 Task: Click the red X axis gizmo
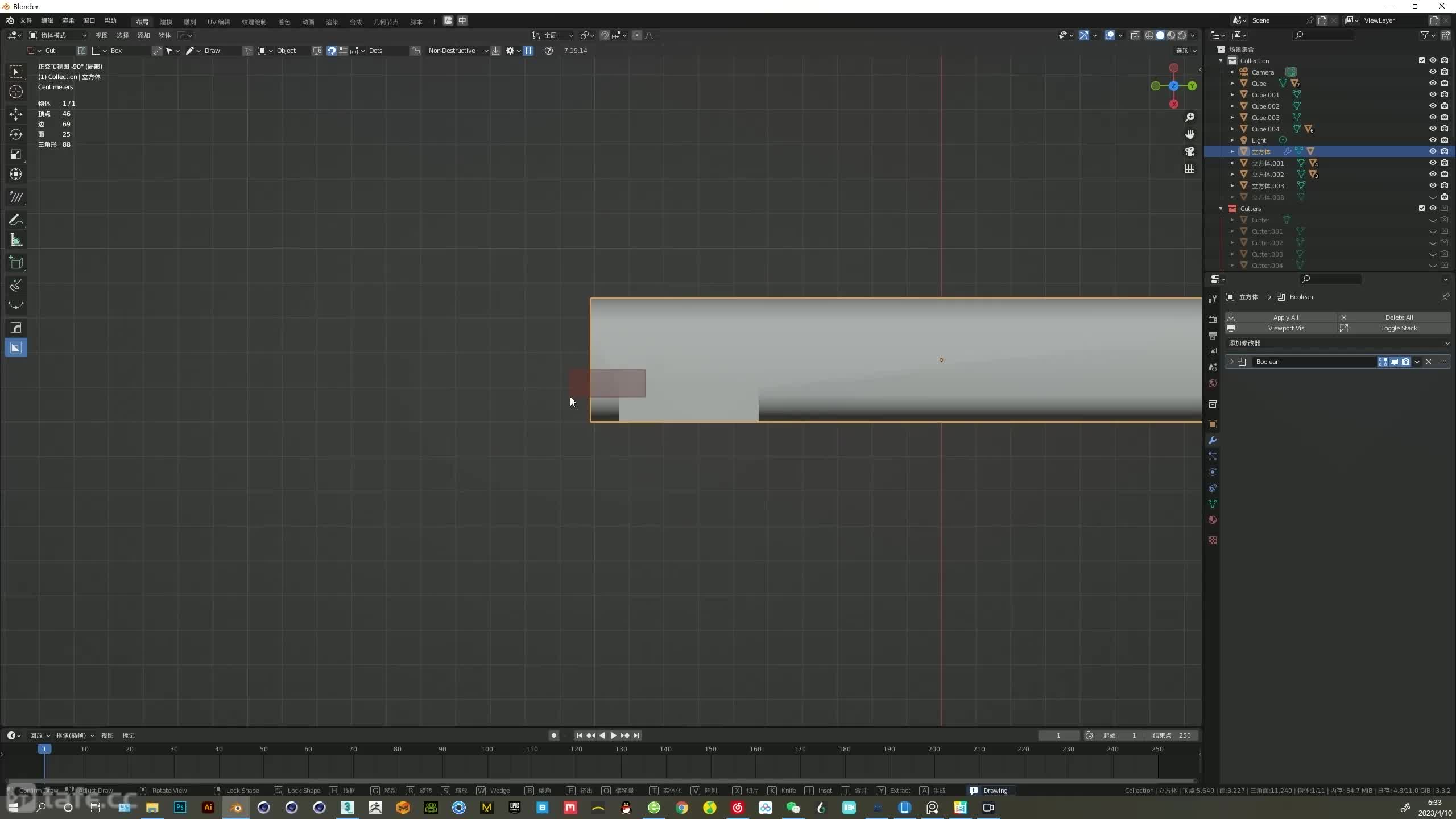[x=1174, y=104]
